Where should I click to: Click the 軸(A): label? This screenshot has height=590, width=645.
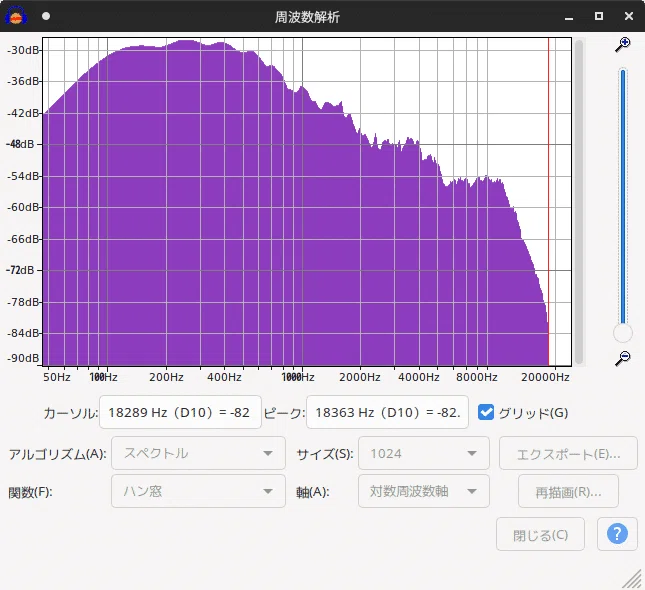click(313, 492)
